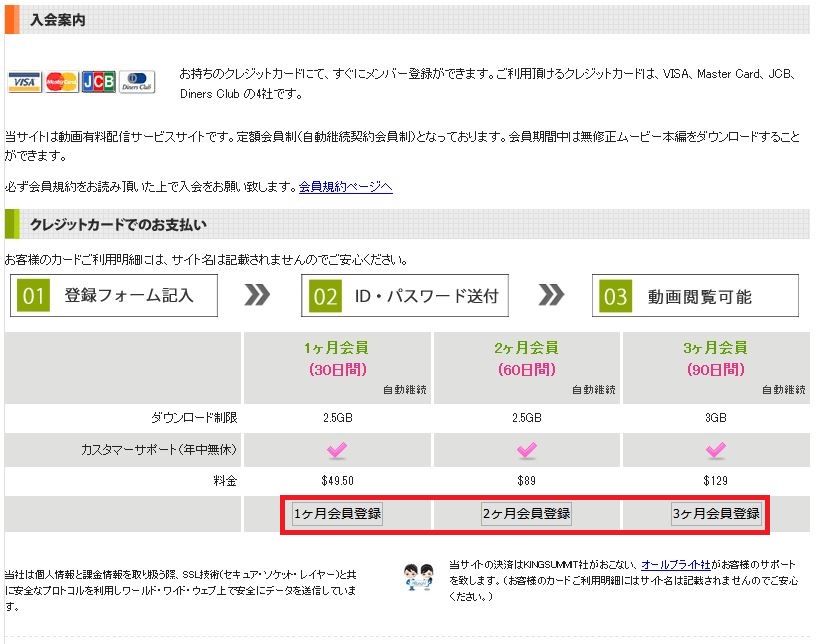The image size is (817, 644).
Task: Click the 入会案内 section heading
Action: coord(58,20)
